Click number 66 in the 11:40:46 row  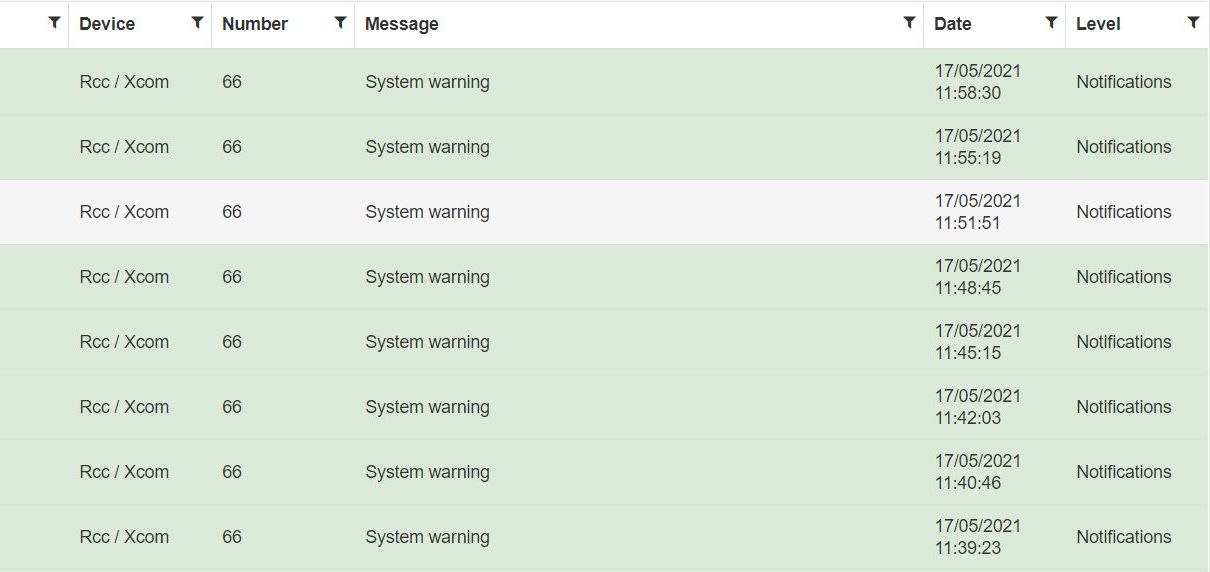[x=232, y=472]
